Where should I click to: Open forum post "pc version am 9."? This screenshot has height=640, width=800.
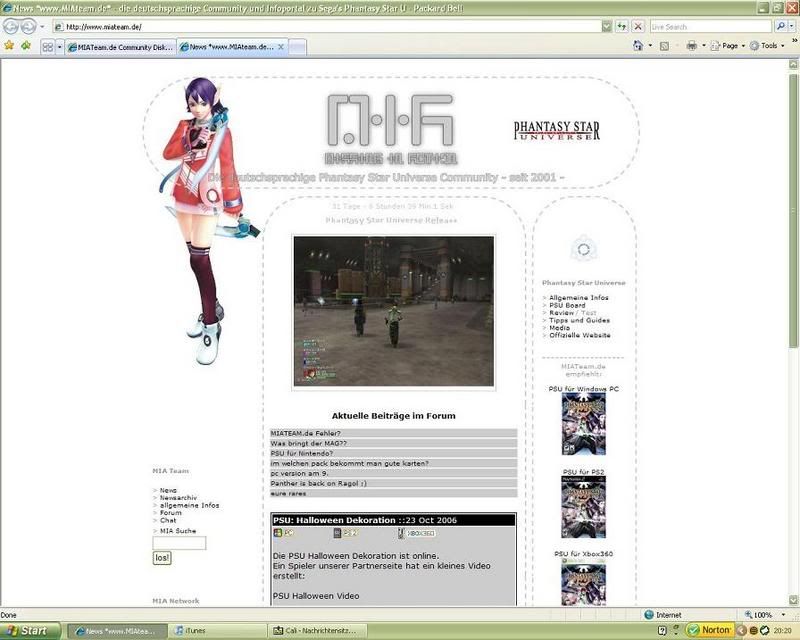(x=299, y=473)
